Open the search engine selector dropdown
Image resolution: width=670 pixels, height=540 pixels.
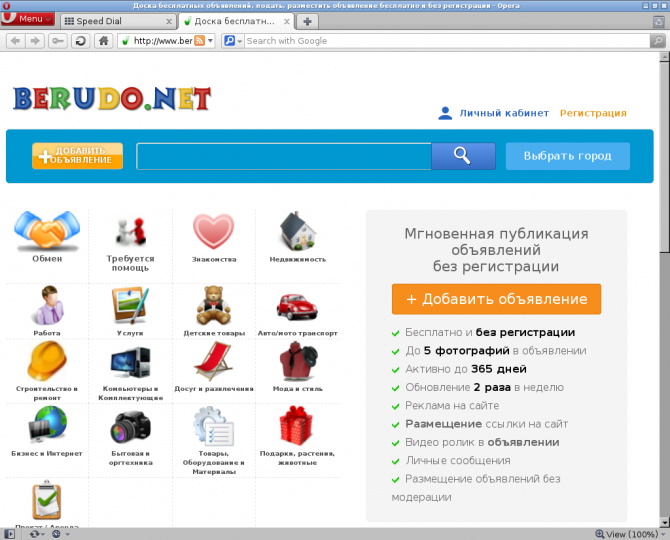click(233, 41)
